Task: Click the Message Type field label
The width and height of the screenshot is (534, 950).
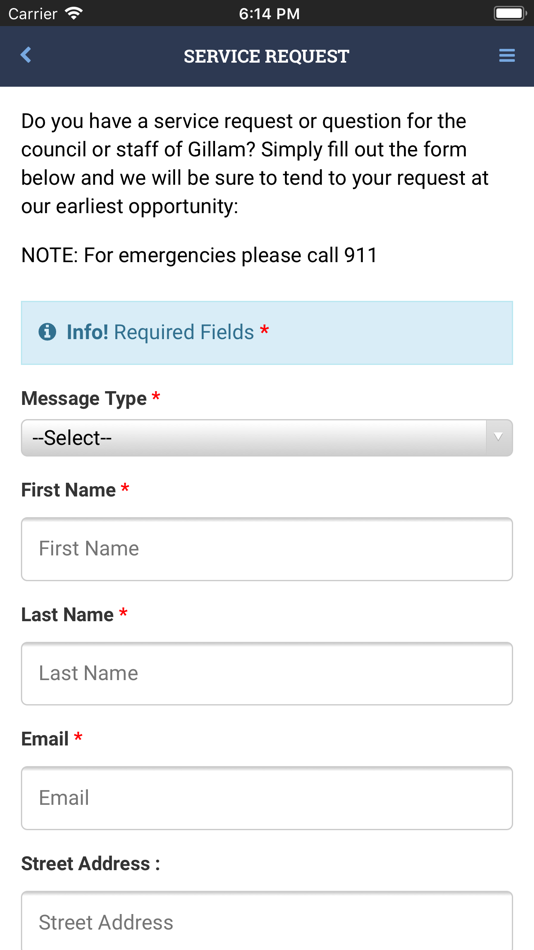Action: point(84,399)
